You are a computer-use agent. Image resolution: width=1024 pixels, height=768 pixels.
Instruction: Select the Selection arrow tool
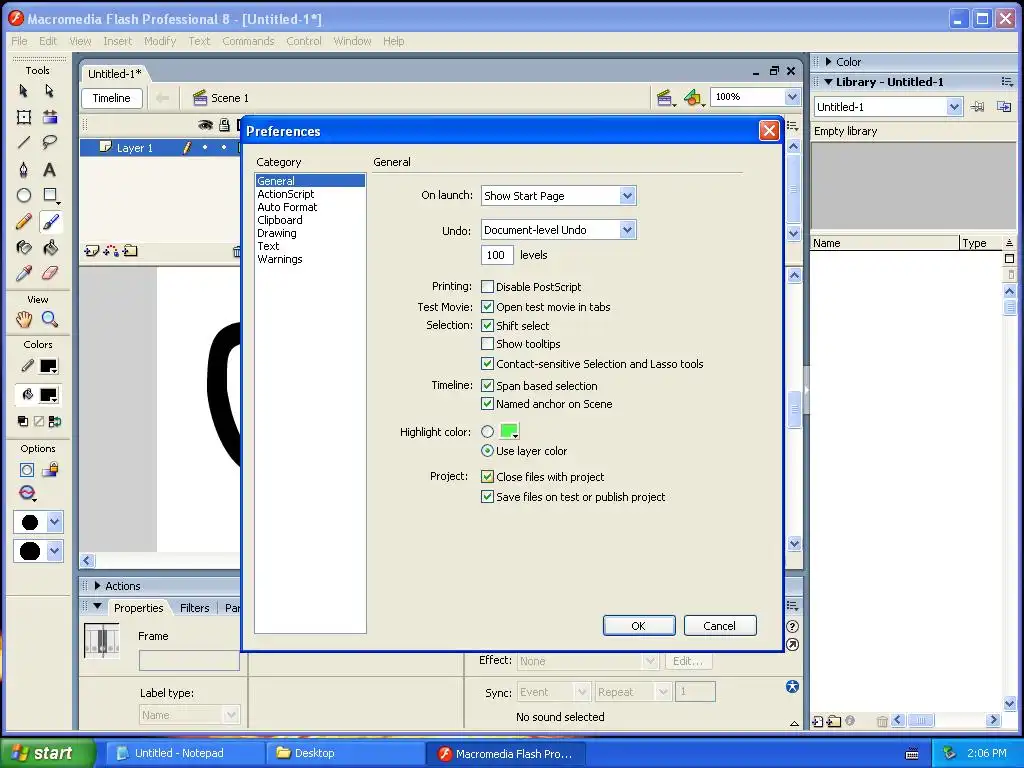[24, 91]
